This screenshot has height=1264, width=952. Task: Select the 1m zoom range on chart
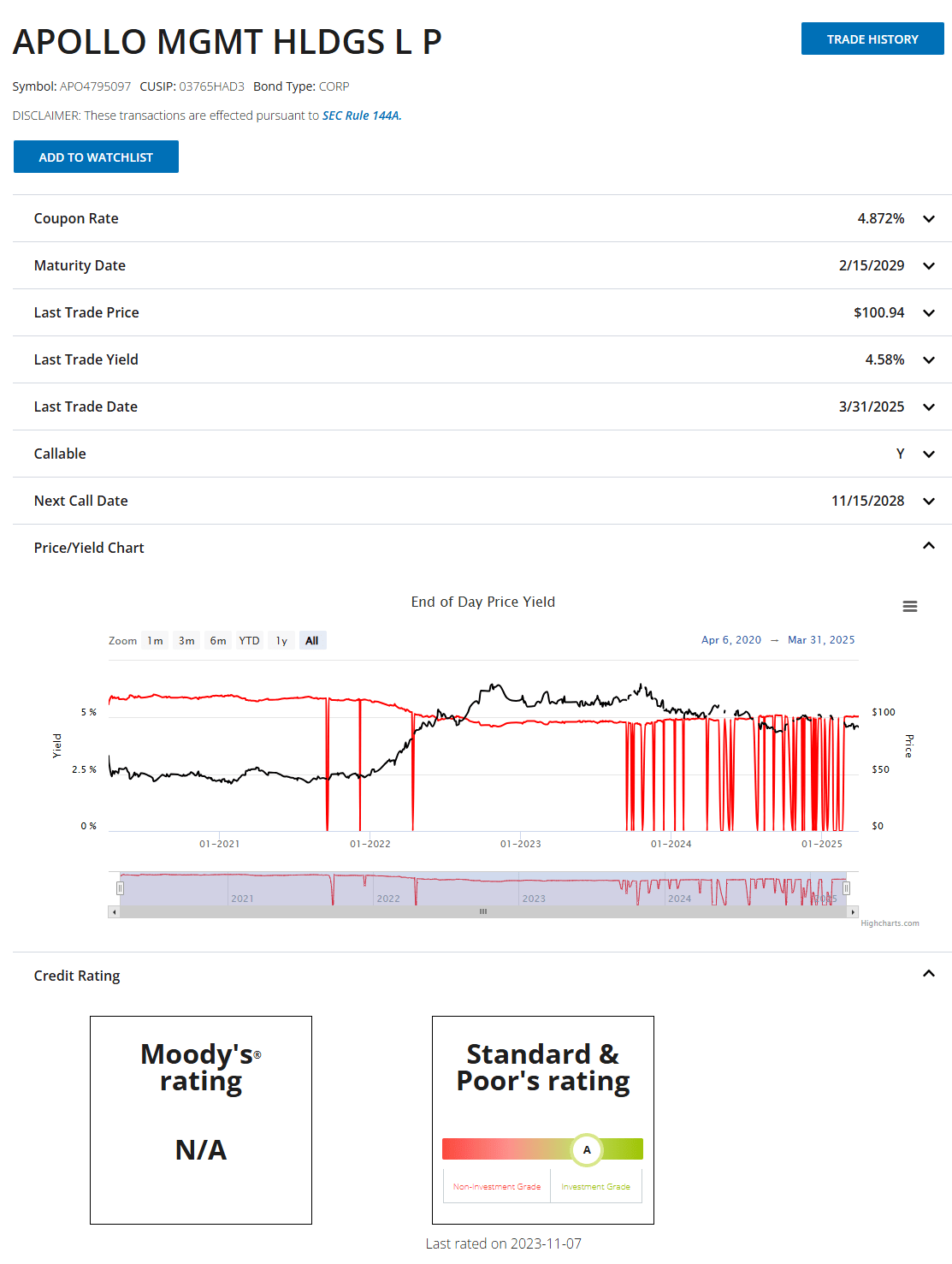tap(155, 640)
